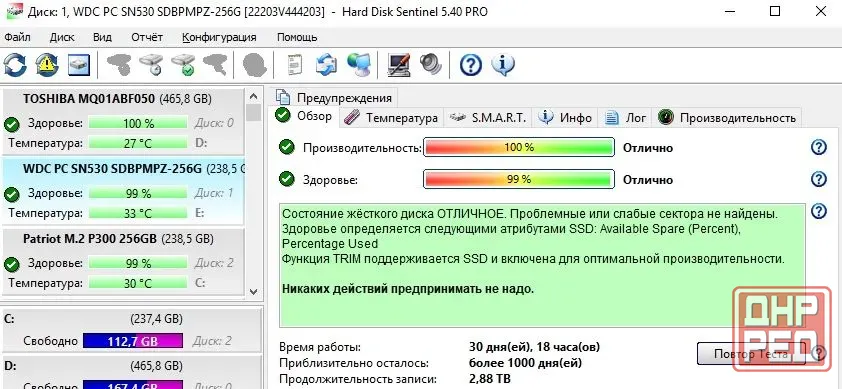Click green check next to Производительность label
Viewport: 842px width, 389px height.
point(287,147)
